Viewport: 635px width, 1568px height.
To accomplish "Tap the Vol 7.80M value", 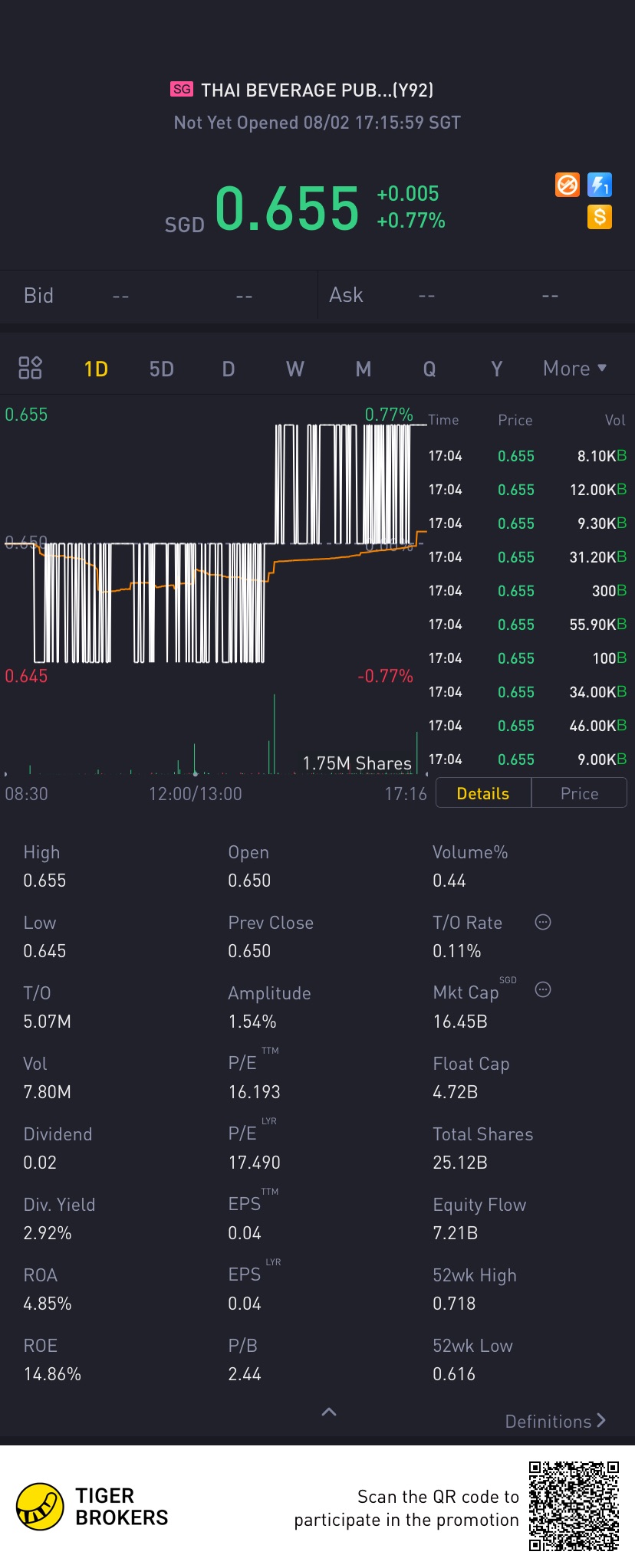I will [x=48, y=1092].
